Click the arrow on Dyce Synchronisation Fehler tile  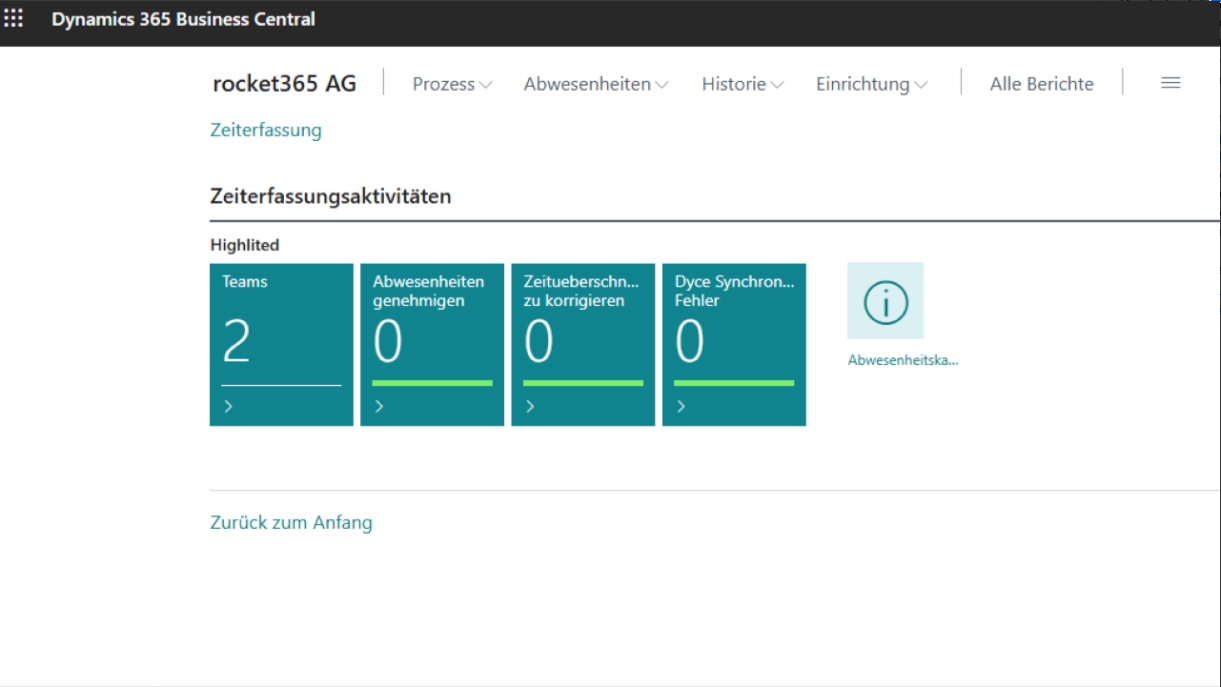point(682,406)
